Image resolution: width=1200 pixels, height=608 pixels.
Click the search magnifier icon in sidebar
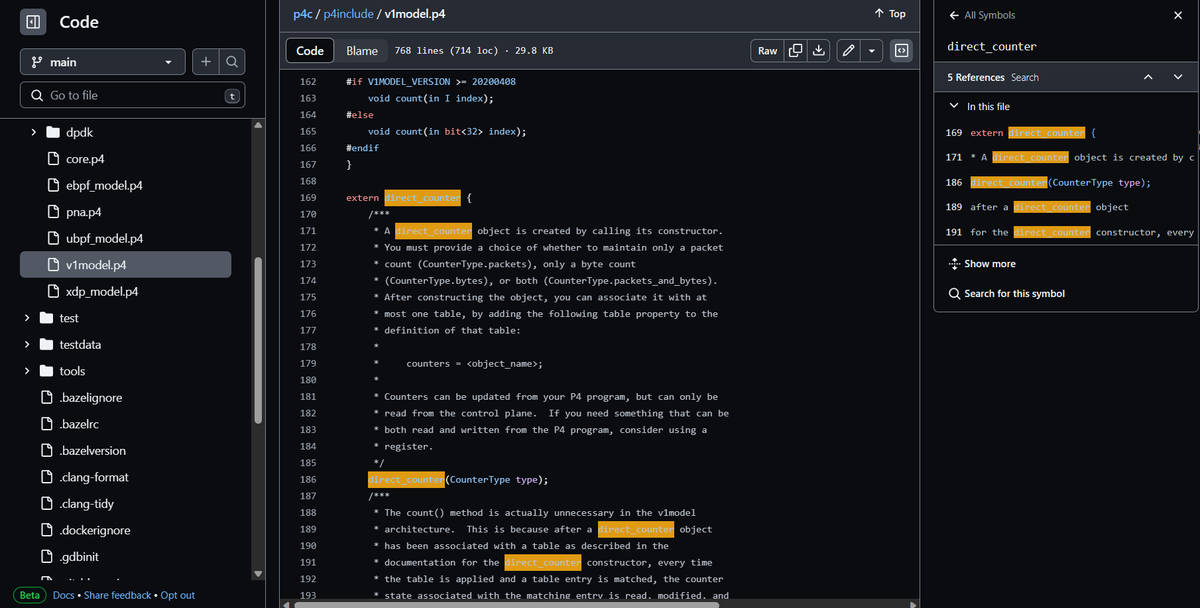tap(231, 62)
